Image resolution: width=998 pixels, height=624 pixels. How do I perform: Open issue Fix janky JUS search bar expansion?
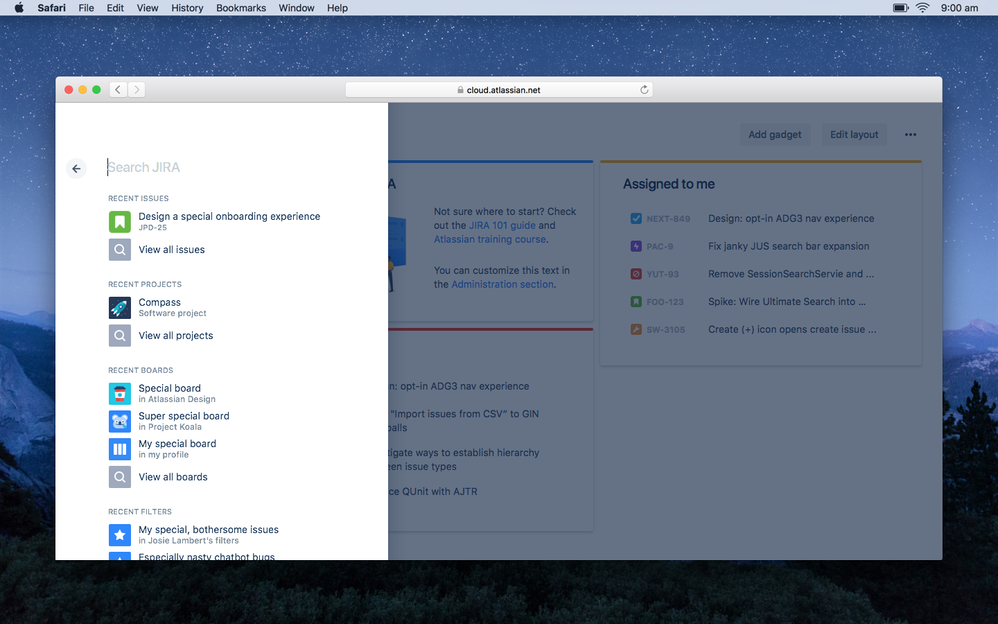point(789,246)
